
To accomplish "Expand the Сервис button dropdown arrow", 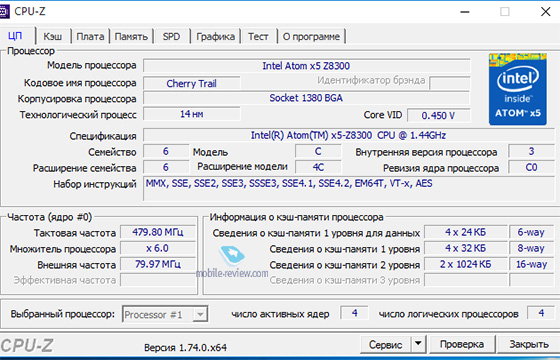I will pos(418,344).
